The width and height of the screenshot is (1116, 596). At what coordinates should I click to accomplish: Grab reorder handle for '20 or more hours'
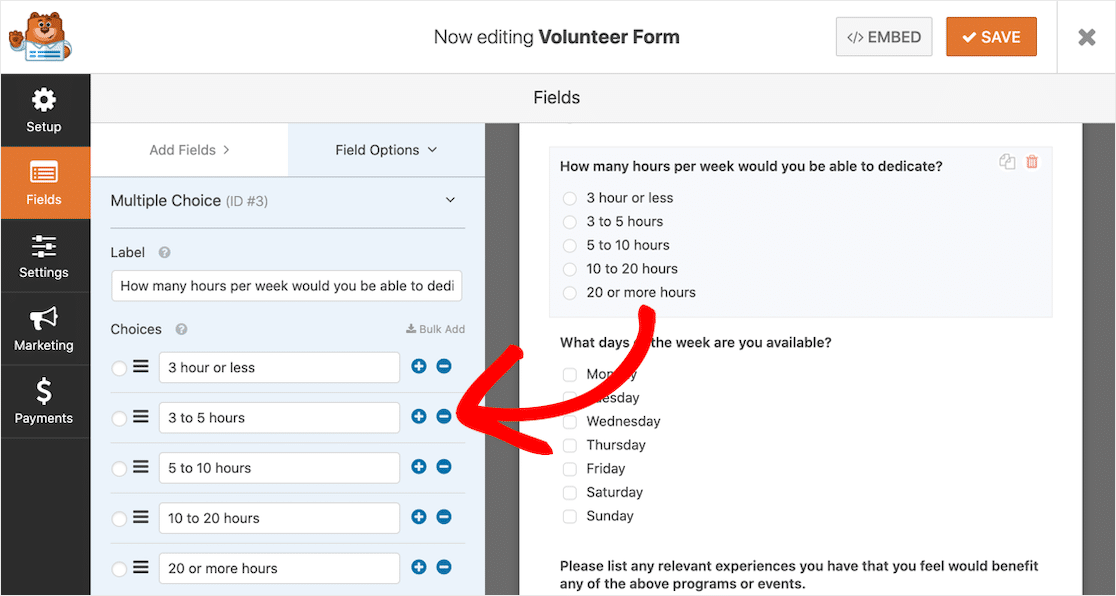coord(141,568)
